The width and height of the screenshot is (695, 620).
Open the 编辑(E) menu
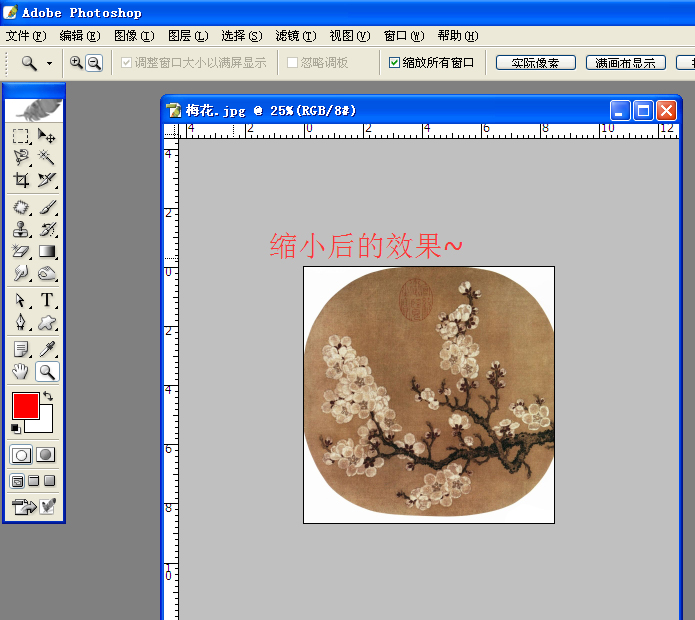click(x=80, y=36)
